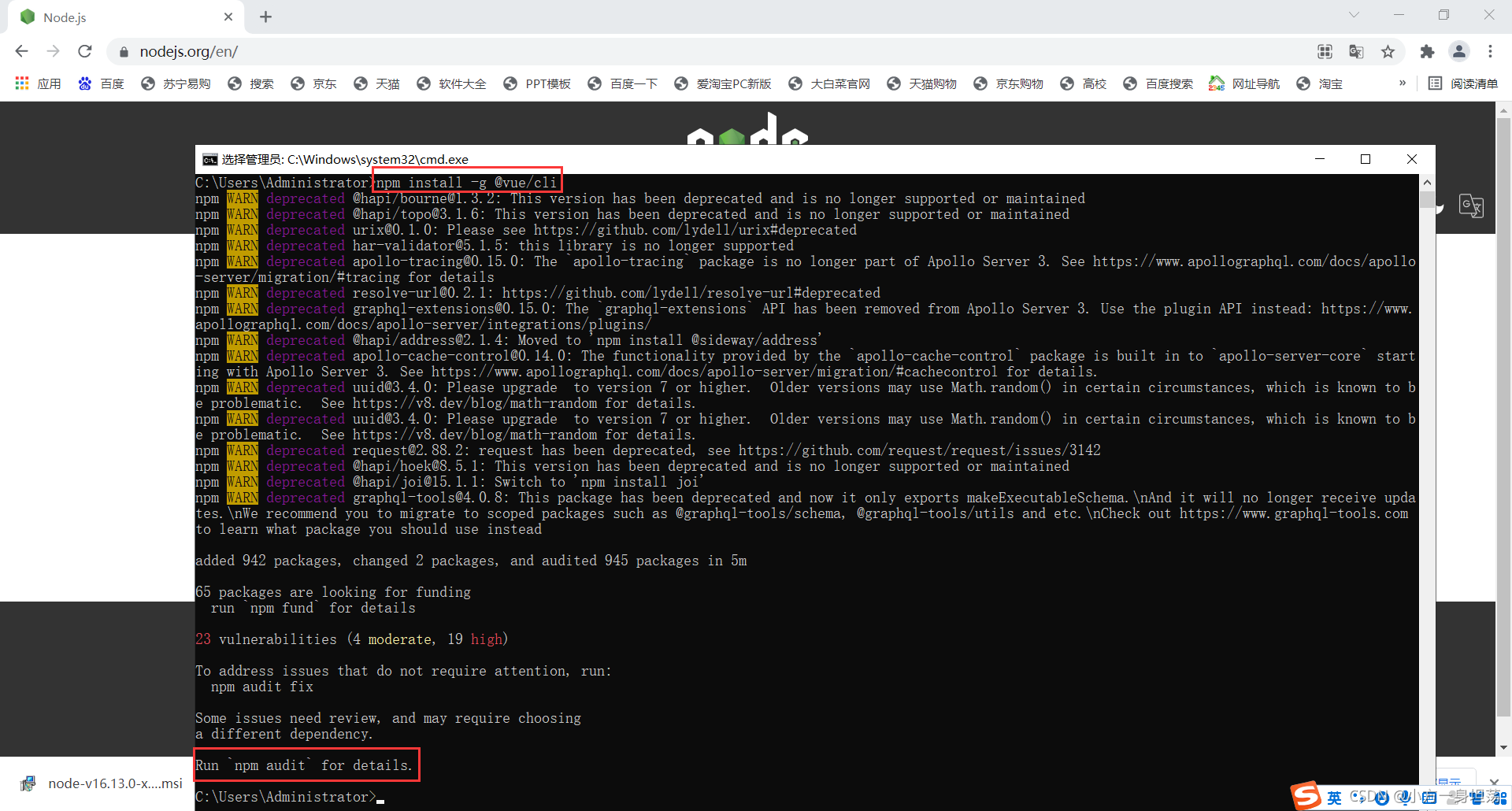Open the 苏宁易购 bookmark

176,83
